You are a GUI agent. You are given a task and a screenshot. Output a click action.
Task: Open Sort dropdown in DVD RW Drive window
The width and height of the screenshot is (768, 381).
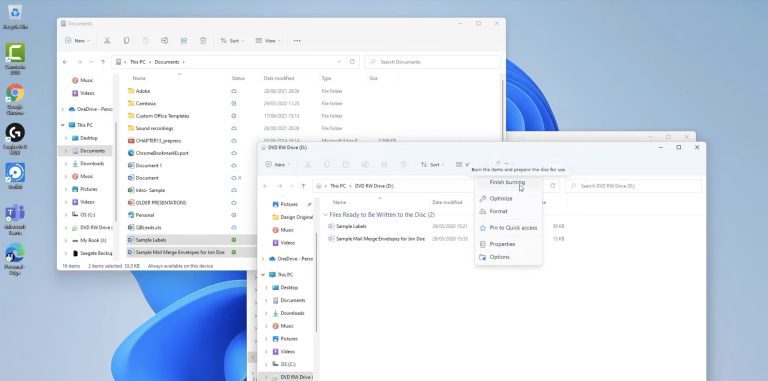432,165
